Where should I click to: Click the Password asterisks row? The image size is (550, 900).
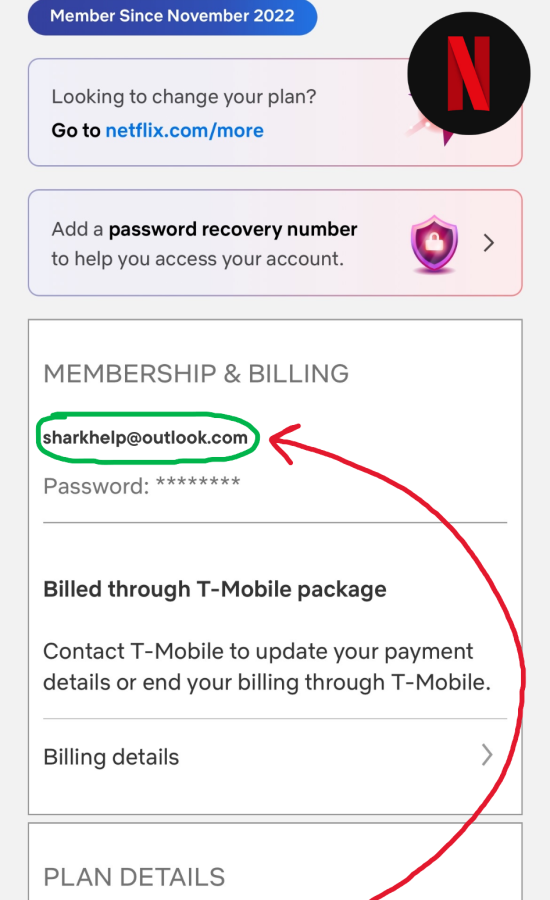point(142,486)
